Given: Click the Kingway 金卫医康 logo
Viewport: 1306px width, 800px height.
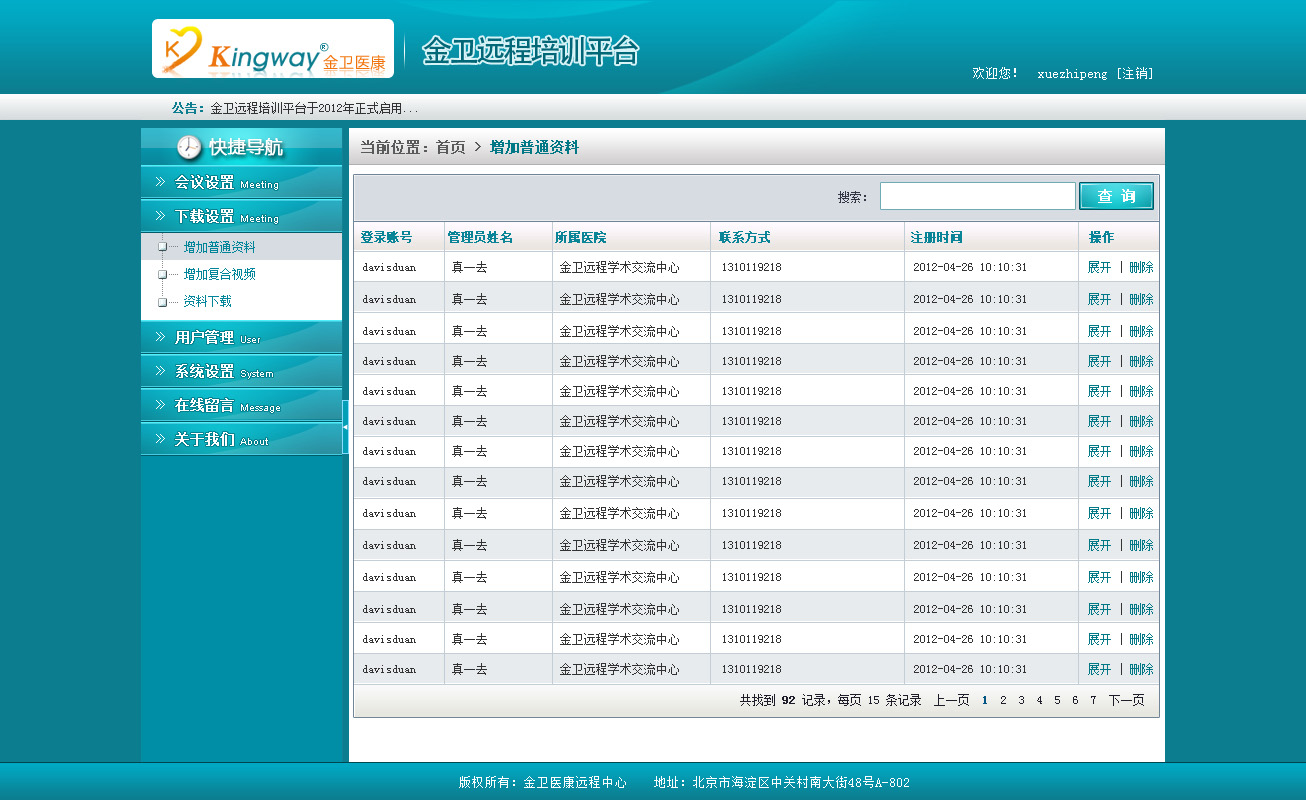Looking at the screenshot, I should click(x=273, y=48).
